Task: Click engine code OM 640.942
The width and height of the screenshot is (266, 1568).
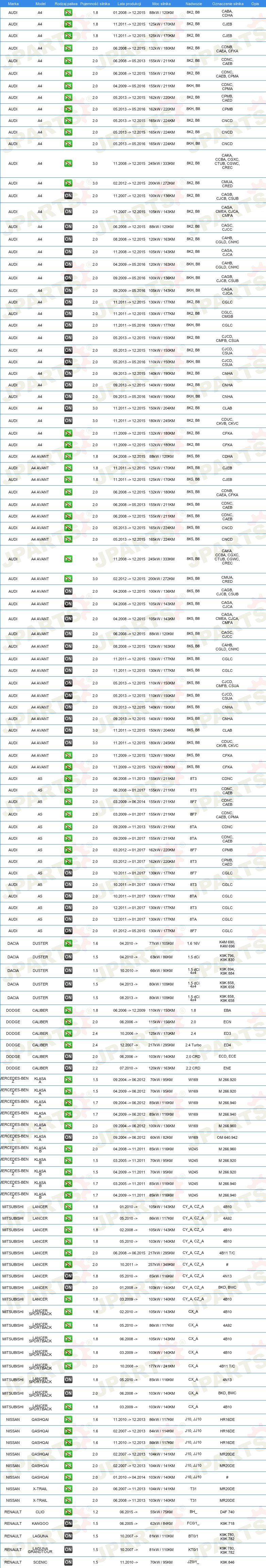Action: [x=227, y=1137]
